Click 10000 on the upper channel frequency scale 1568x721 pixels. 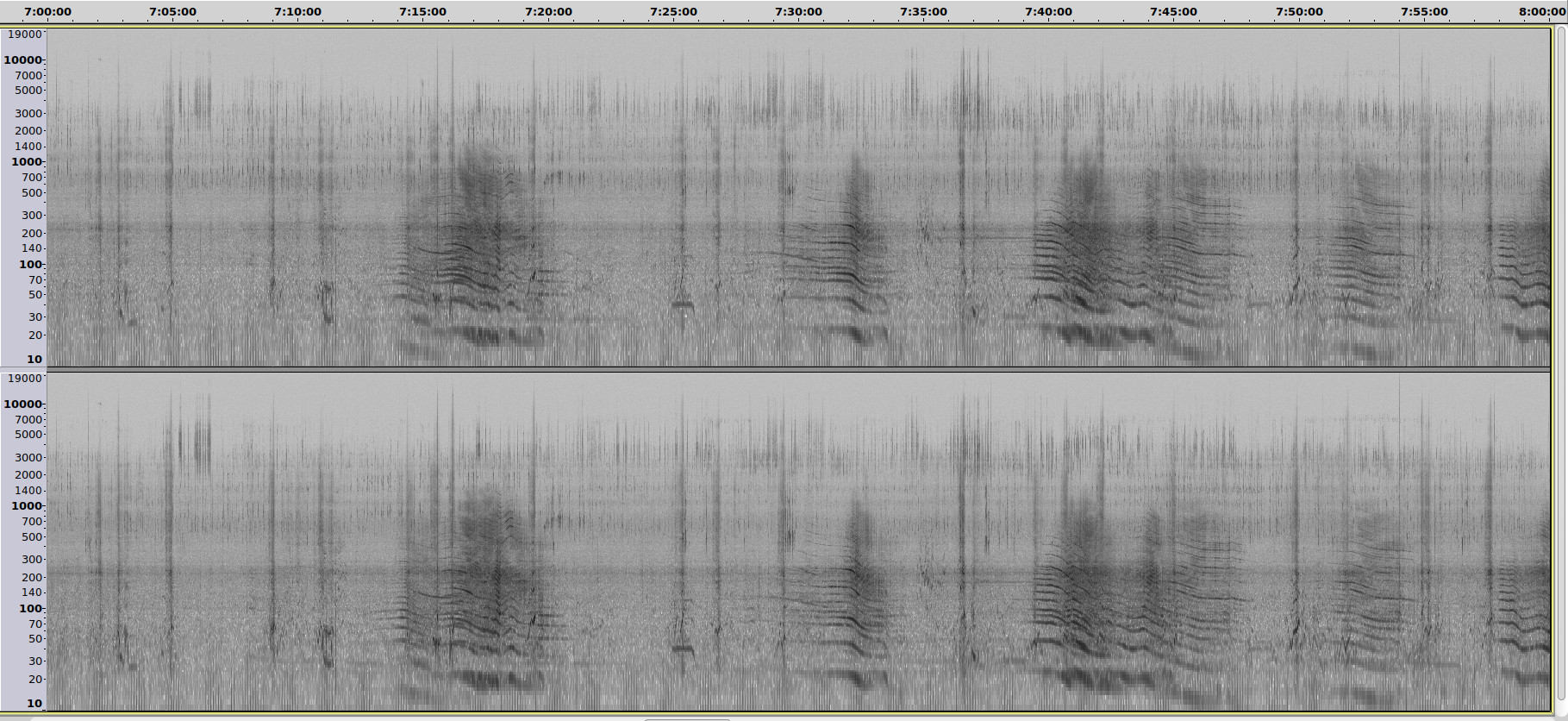pyautogui.click(x=23, y=60)
